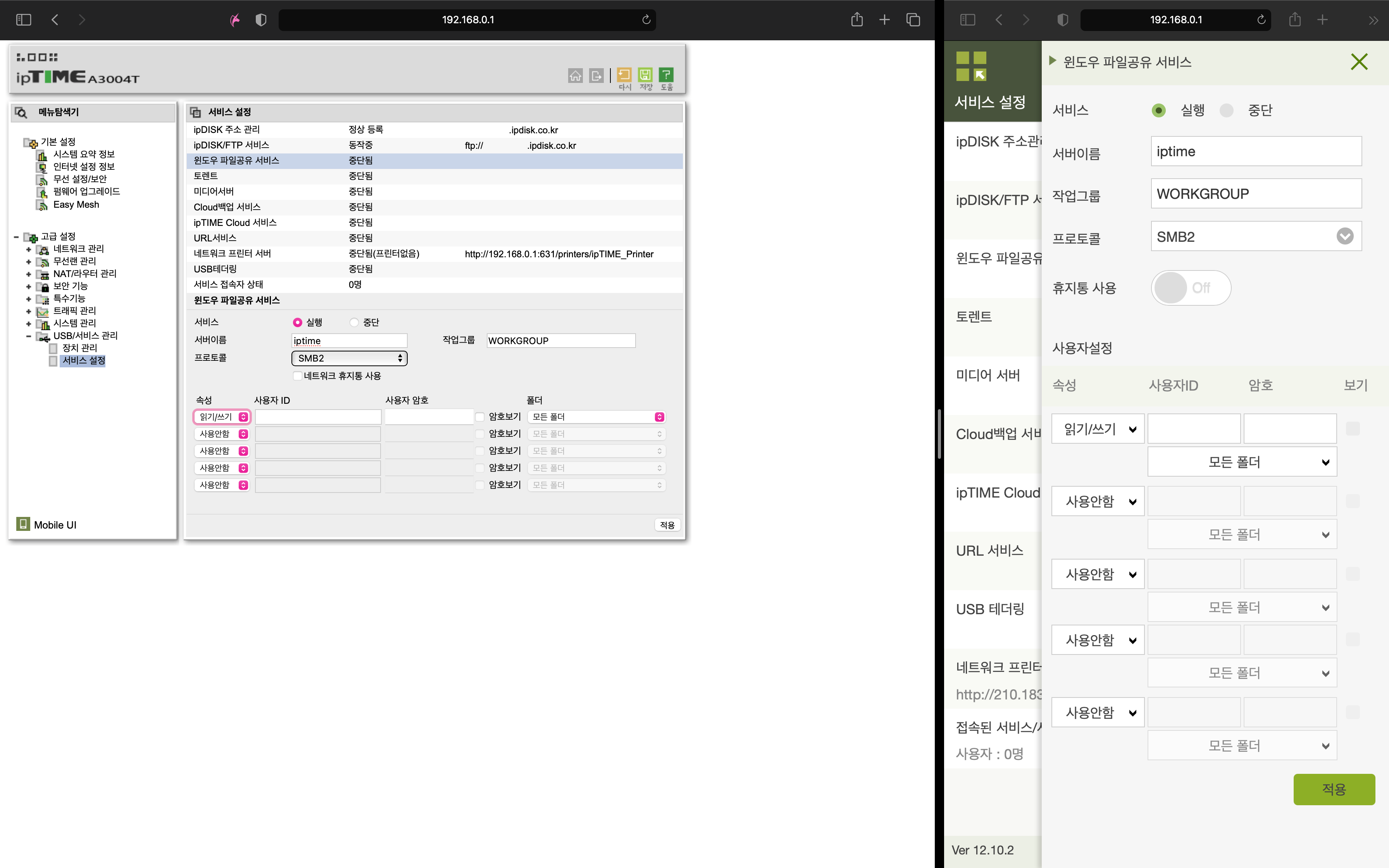
Task: Click the logout icon in ipTIME header
Action: pos(596,75)
